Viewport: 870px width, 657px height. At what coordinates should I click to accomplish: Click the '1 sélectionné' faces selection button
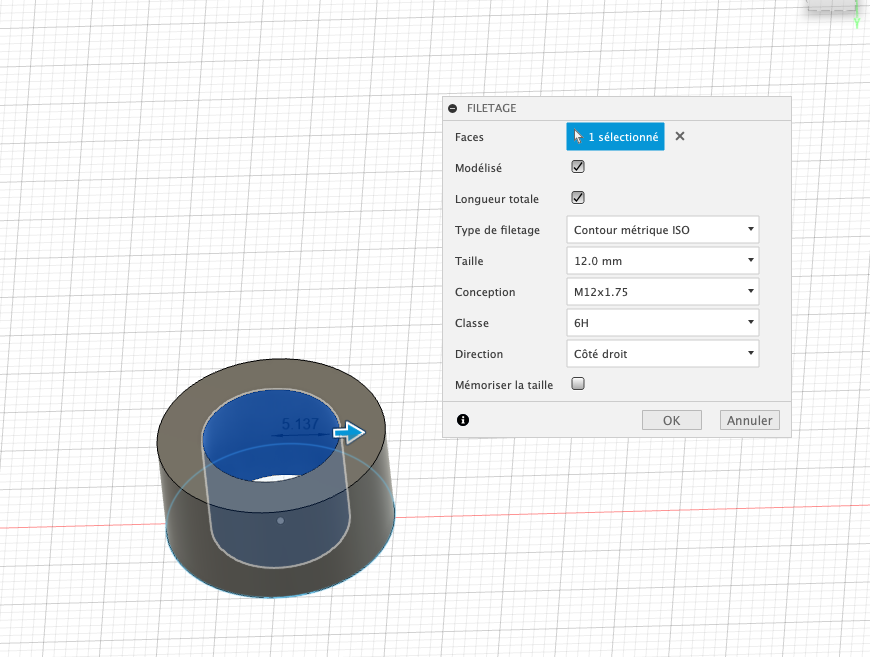click(615, 137)
